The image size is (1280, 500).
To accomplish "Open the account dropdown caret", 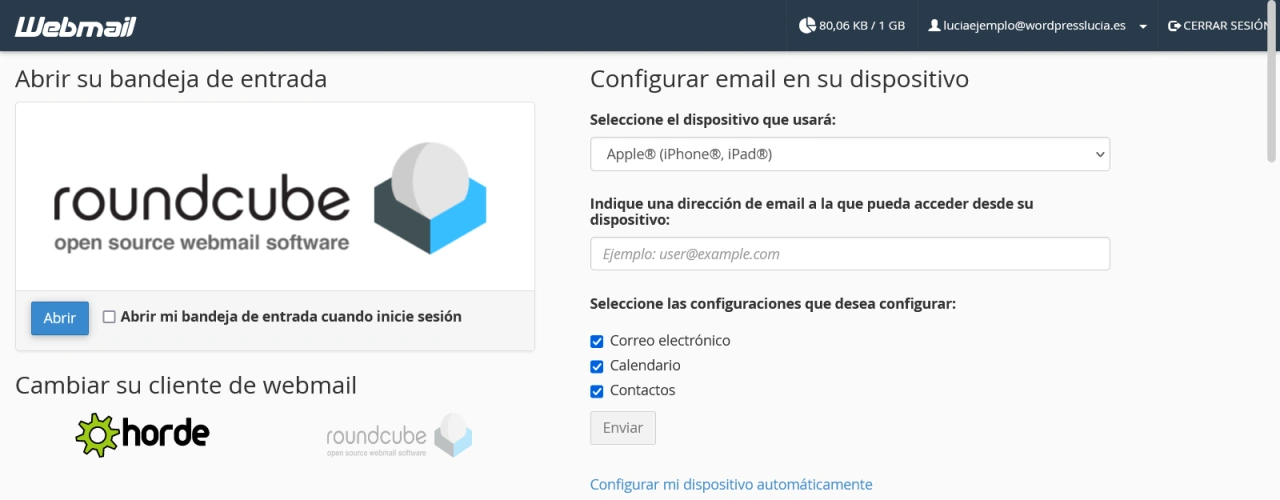I will pos(1143,27).
